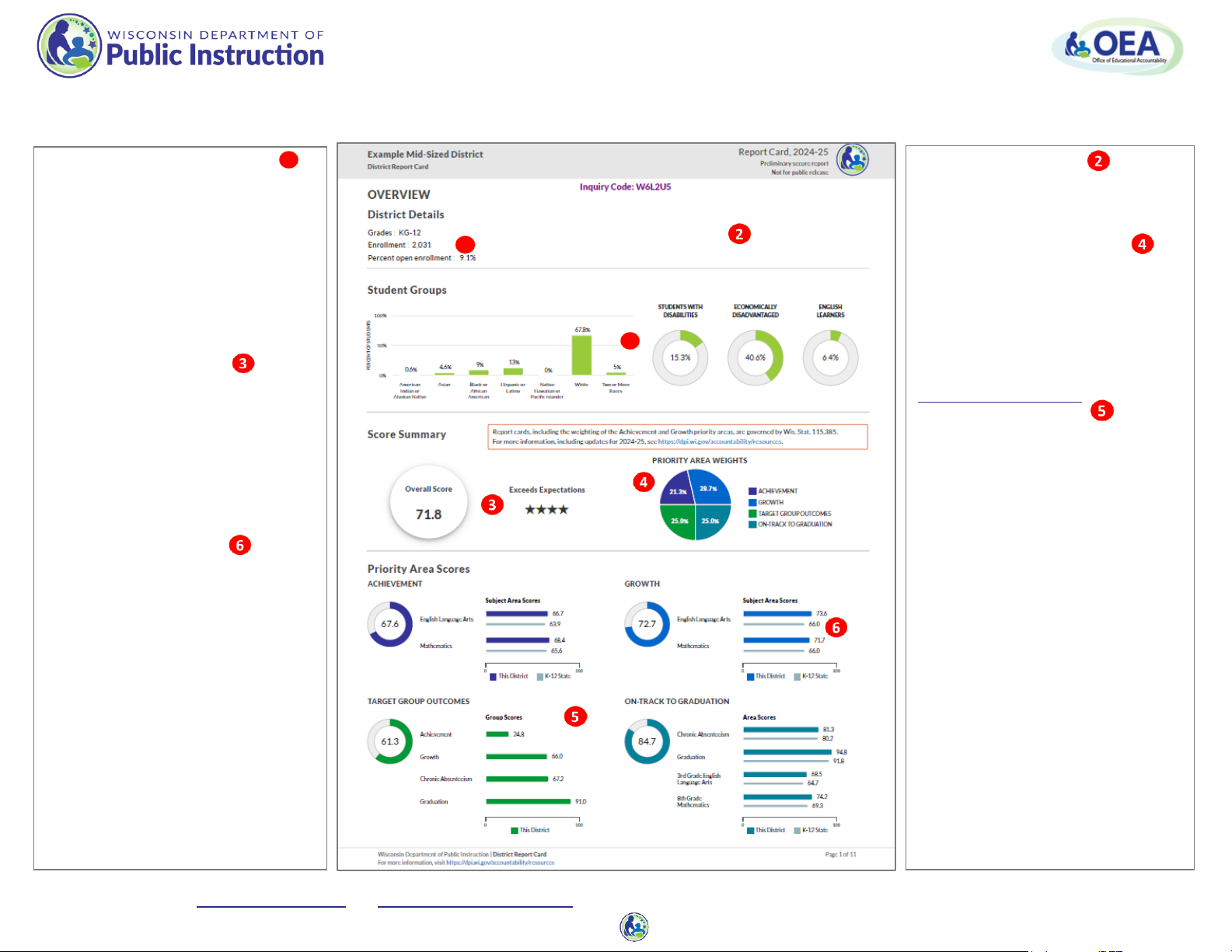Image resolution: width=1232 pixels, height=952 pixels.
Task: Click the four-star rating under Exceeds Expectations
Action: 546,510
